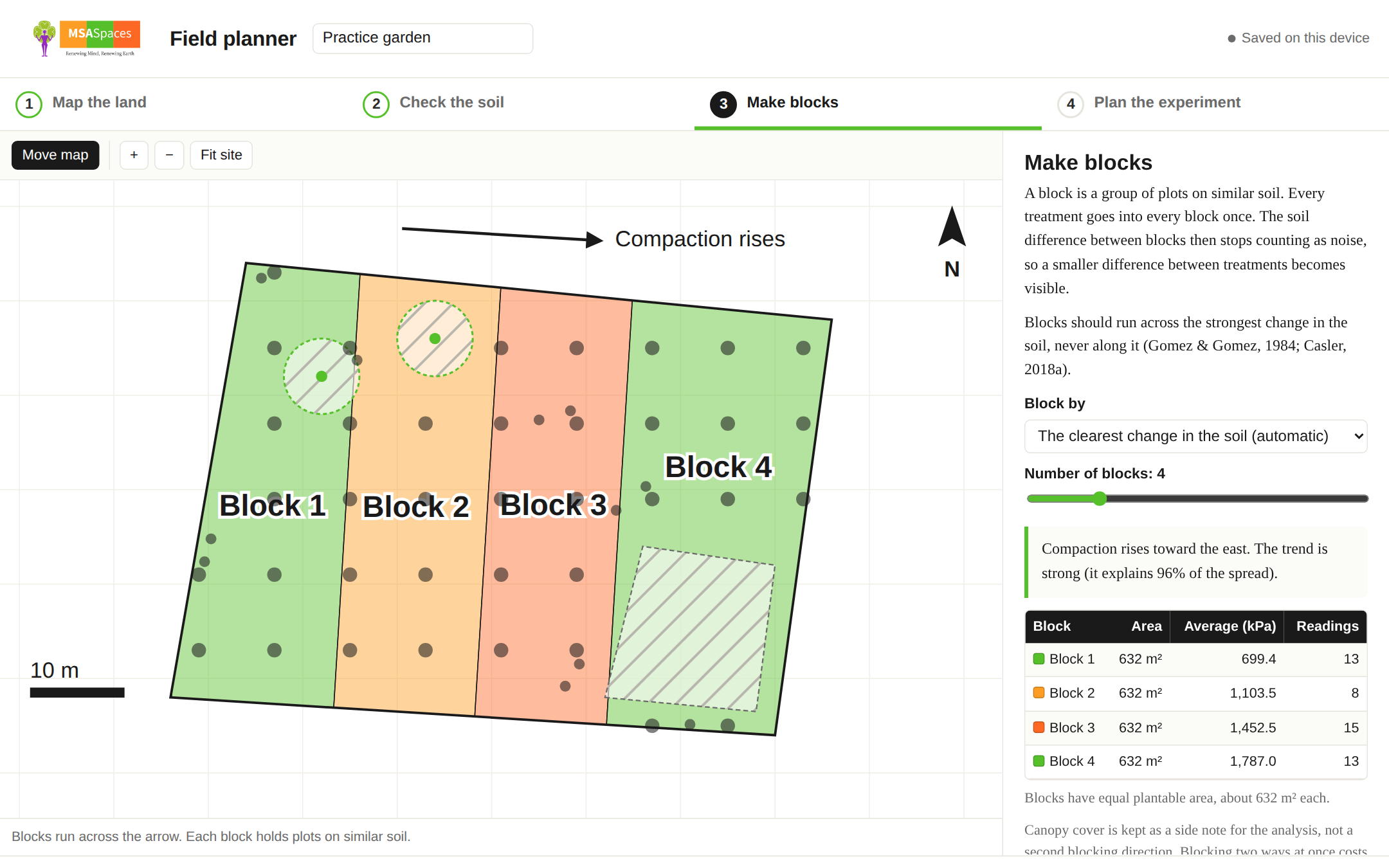The height and width of the screenshot is (868, 1389).
Task: Click the Block 1 label on map
Action: point(273,505)
